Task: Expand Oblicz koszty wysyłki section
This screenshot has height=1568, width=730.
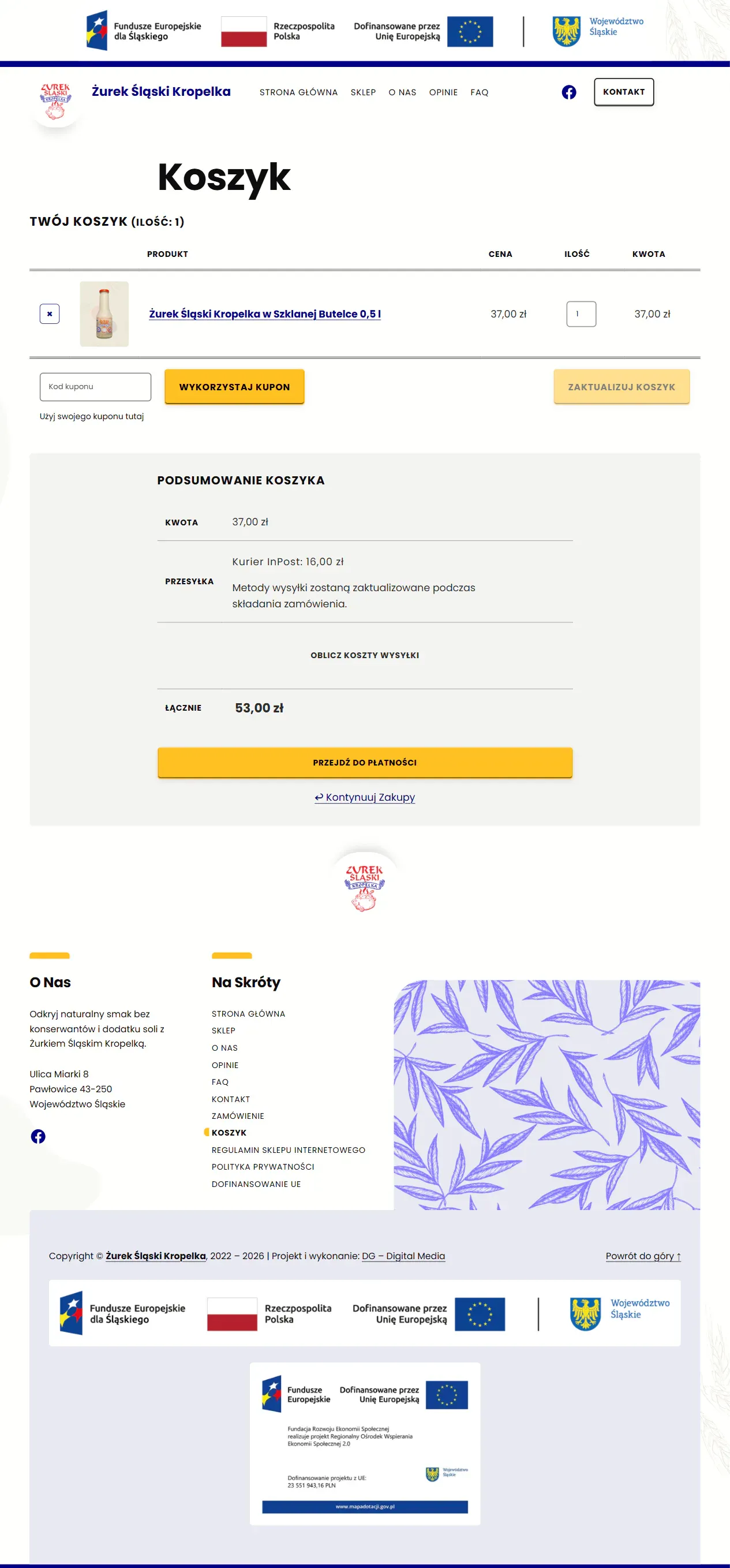Action: 365,656
